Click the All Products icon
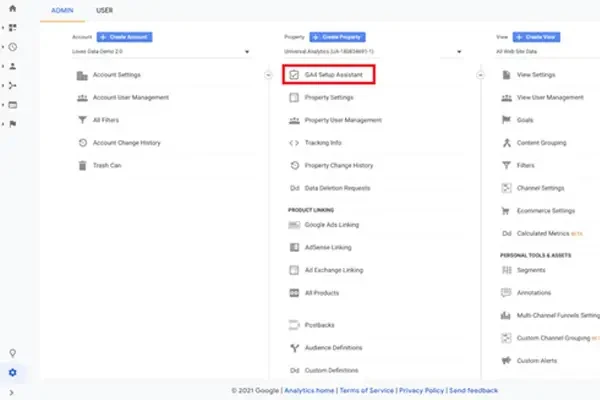This screenshot has width=600, height=400. [x=294, y=293]
